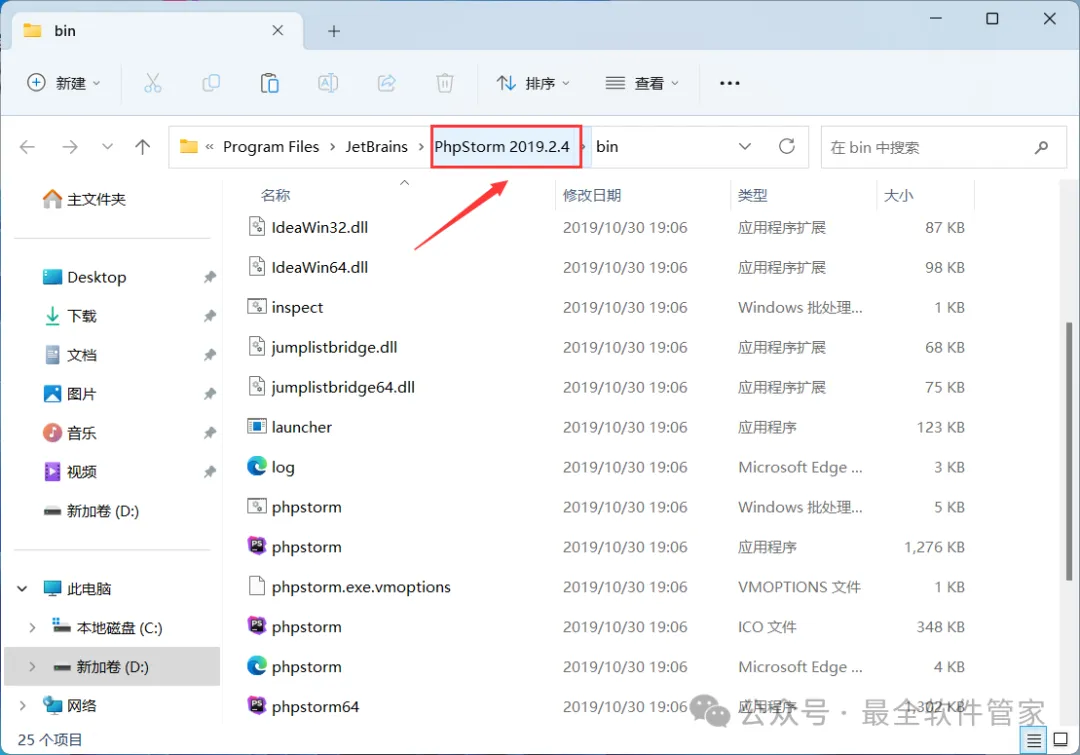Open the three-dot more options menu

(729, 83)
